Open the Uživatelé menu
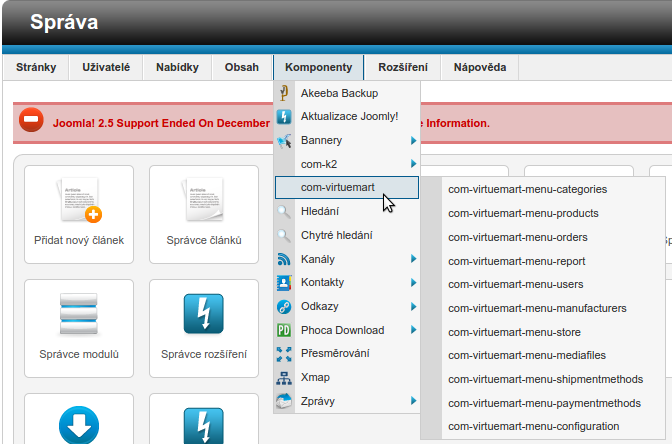 106,67
